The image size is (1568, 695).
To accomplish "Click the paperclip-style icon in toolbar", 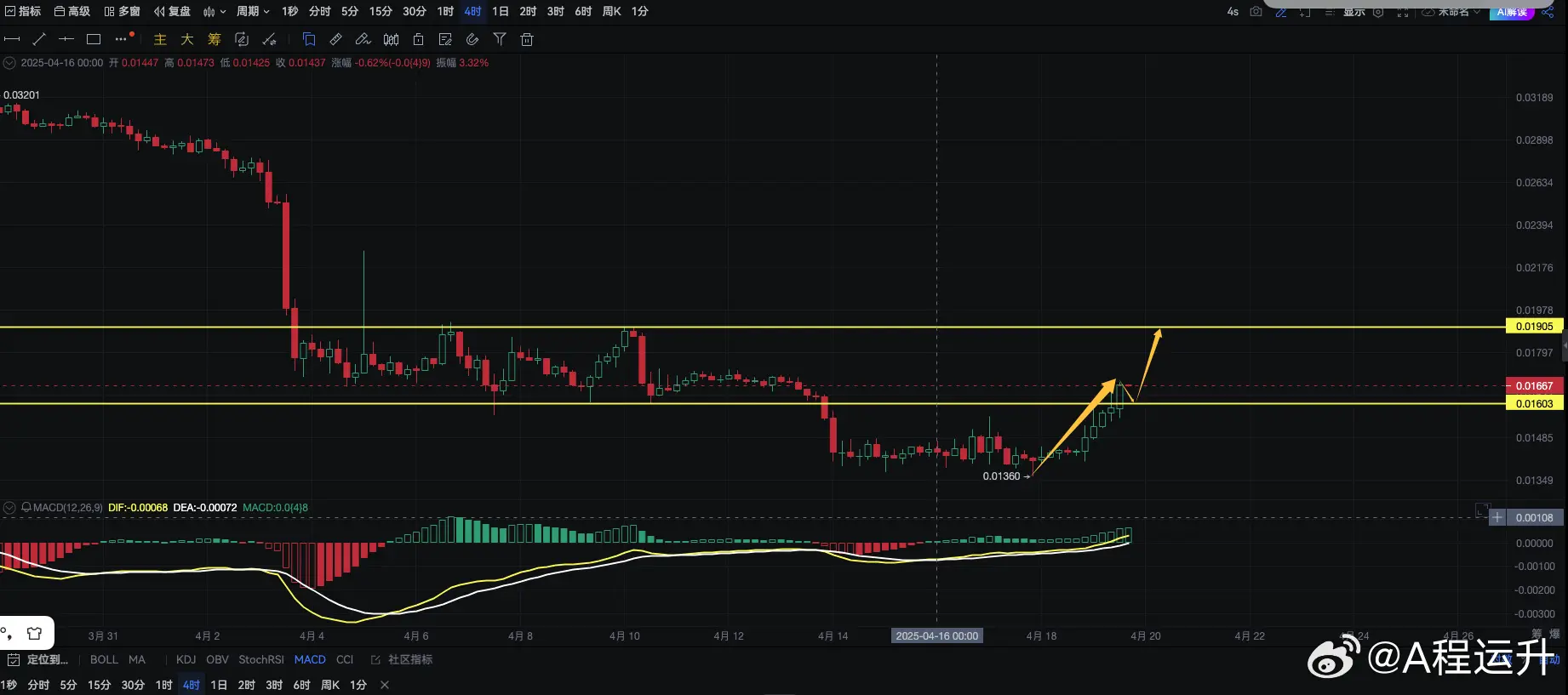I will click(x=472, y=39).
